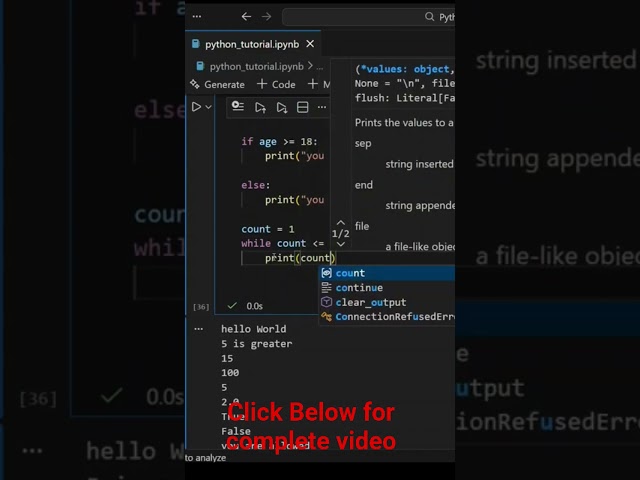Viewport: 640px width, 480px height.
Task: Click 'hello World' output line
Action: pos(253,329)
